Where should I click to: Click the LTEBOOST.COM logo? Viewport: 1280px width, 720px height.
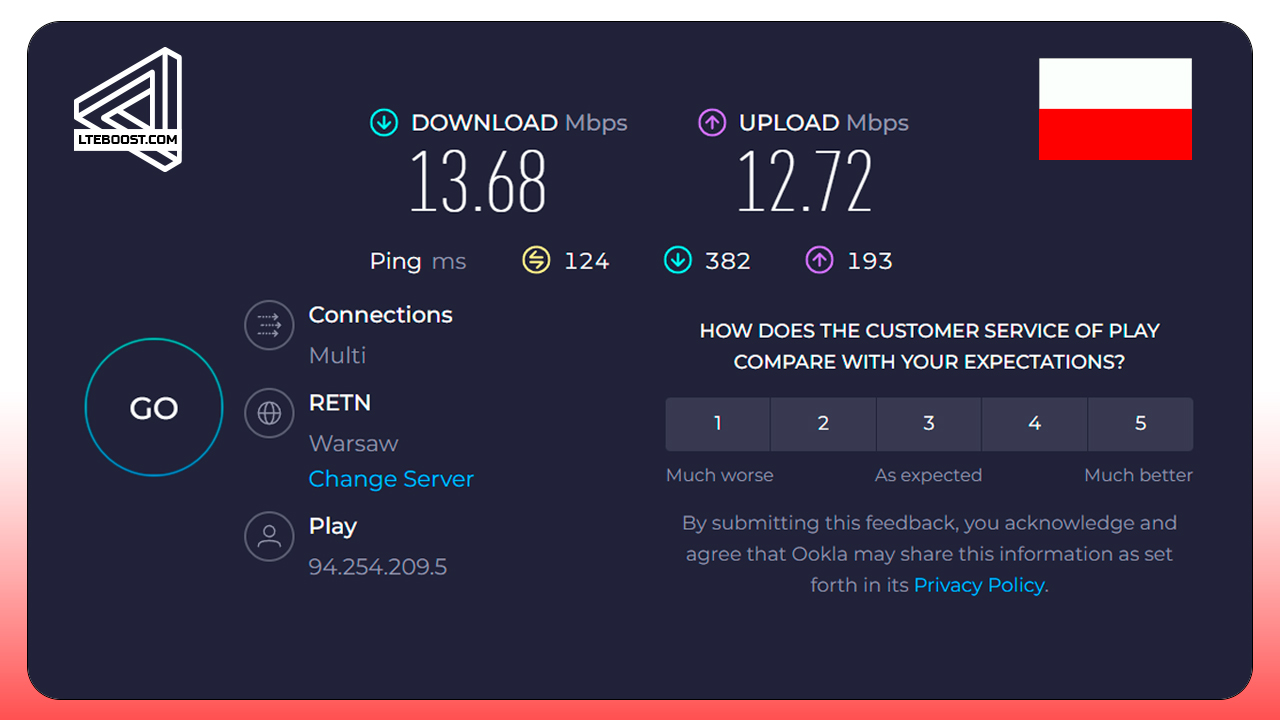coord(128,110)
